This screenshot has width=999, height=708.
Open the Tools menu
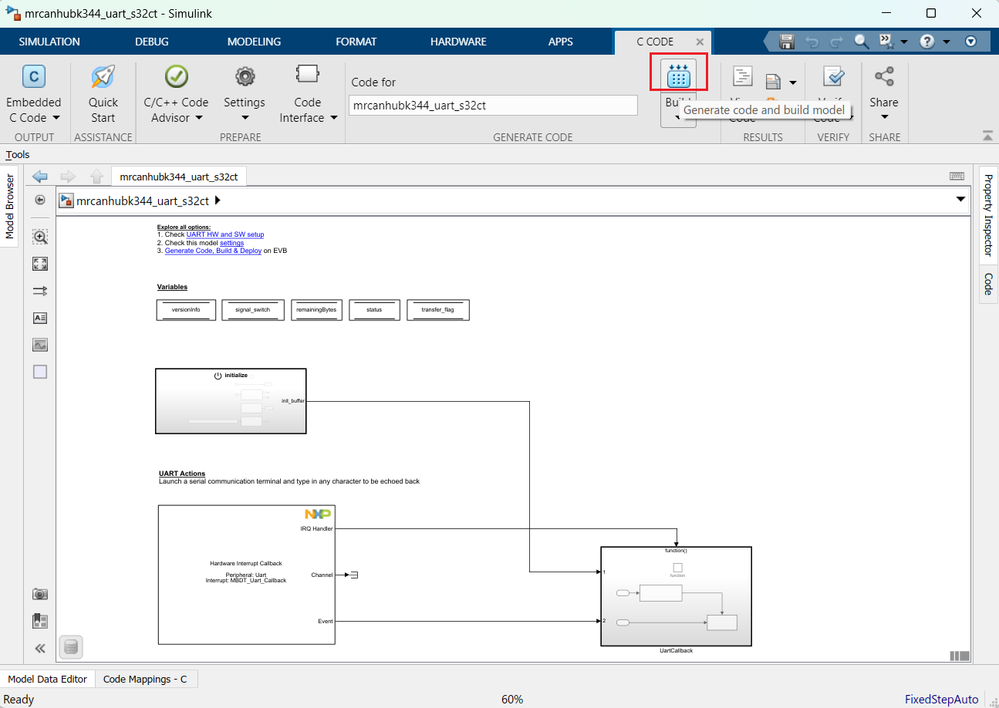tap(18, 154)
